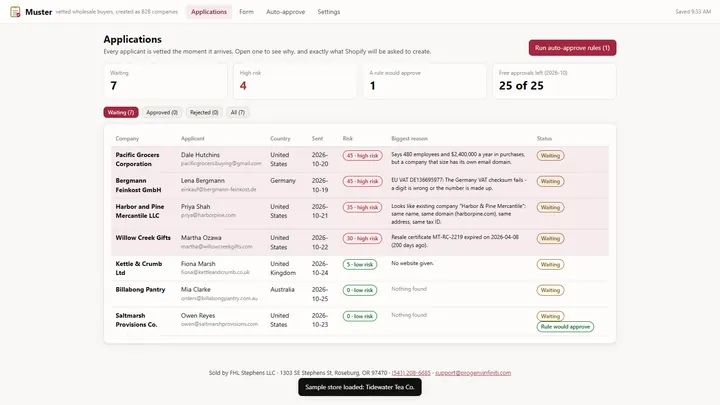
Task: Show Rejected (0) applications
Action: point(204,112)
